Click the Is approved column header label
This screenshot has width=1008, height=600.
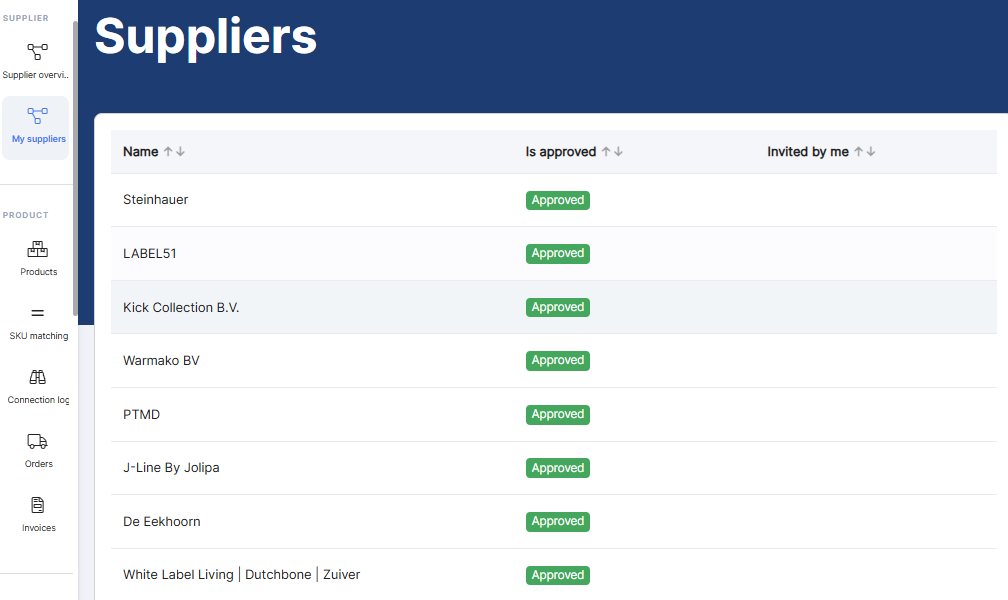[x=561, y=152]
